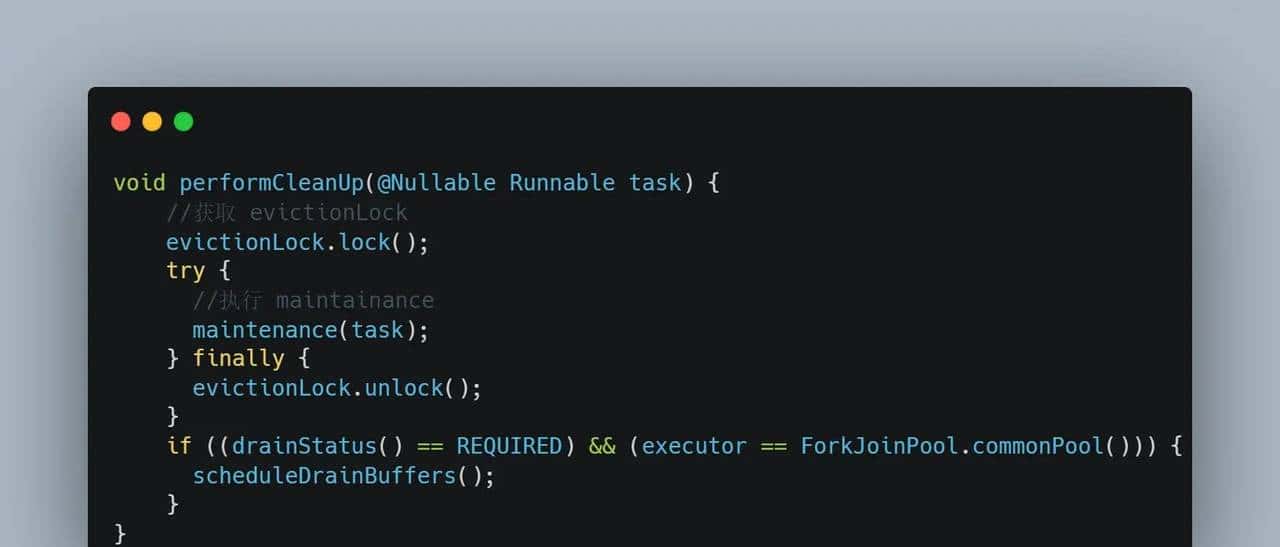Click the maintenance(task) call

click(x=310, y=330)
